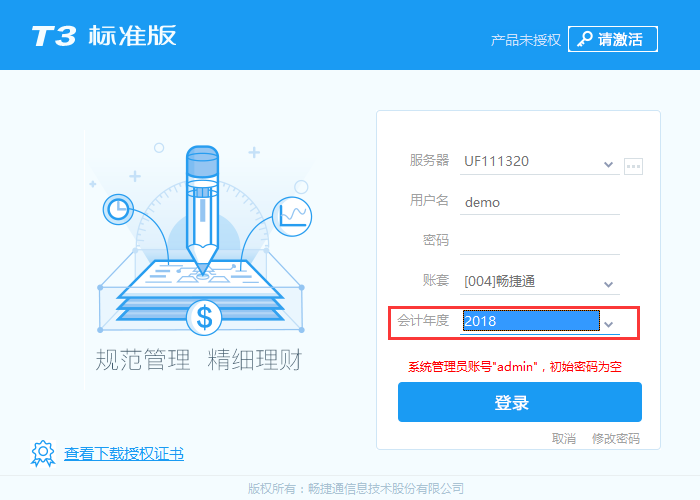The image size is (700, 500).
Task: Click the gear certificate icon
Action: (x=43, y=454)
